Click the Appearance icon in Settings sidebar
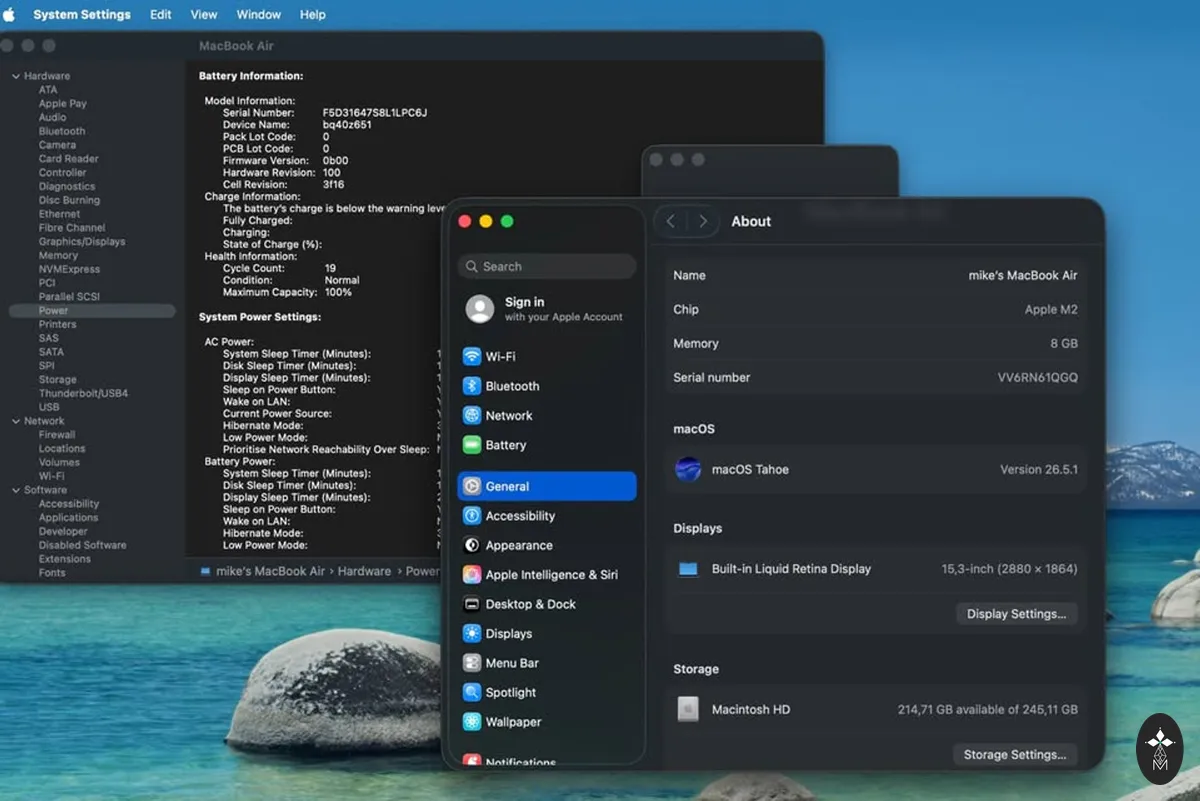Image resolution: width=1200 pixels, height=801 pixels. pyautogui.click(x=472, y=545)
